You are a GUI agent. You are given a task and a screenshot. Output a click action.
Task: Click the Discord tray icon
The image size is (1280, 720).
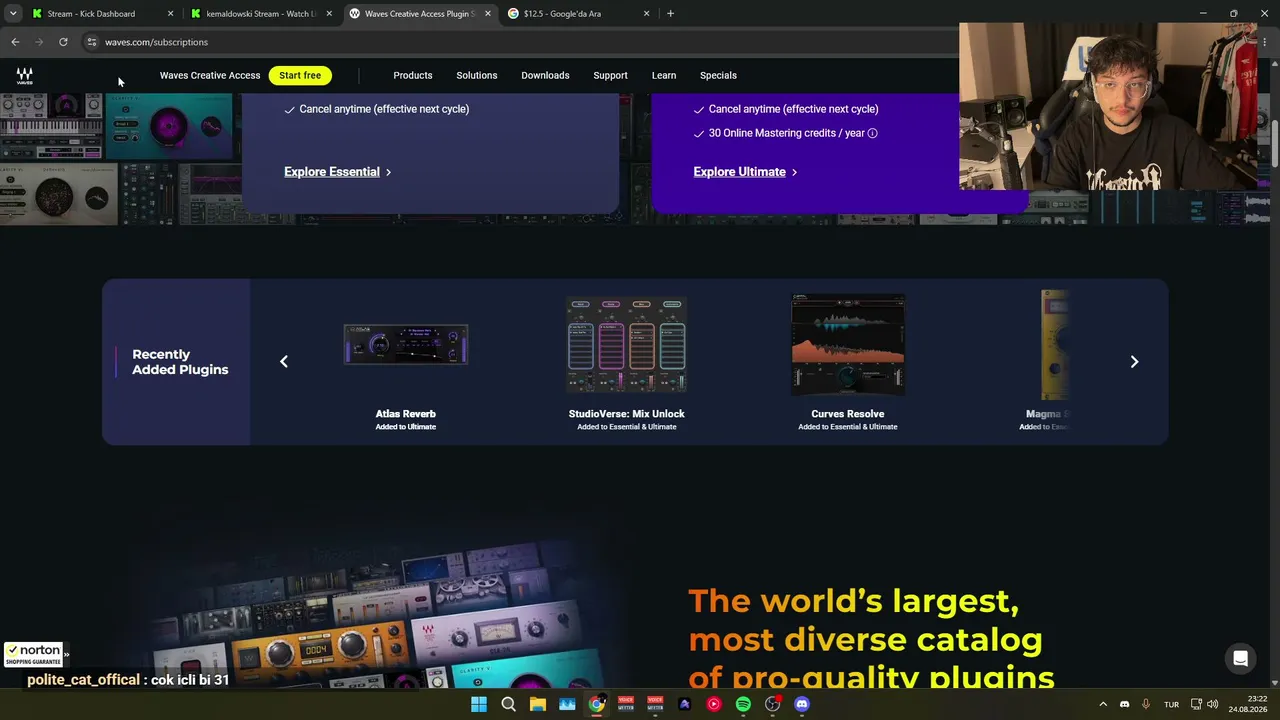click(x=1124, y=704)
